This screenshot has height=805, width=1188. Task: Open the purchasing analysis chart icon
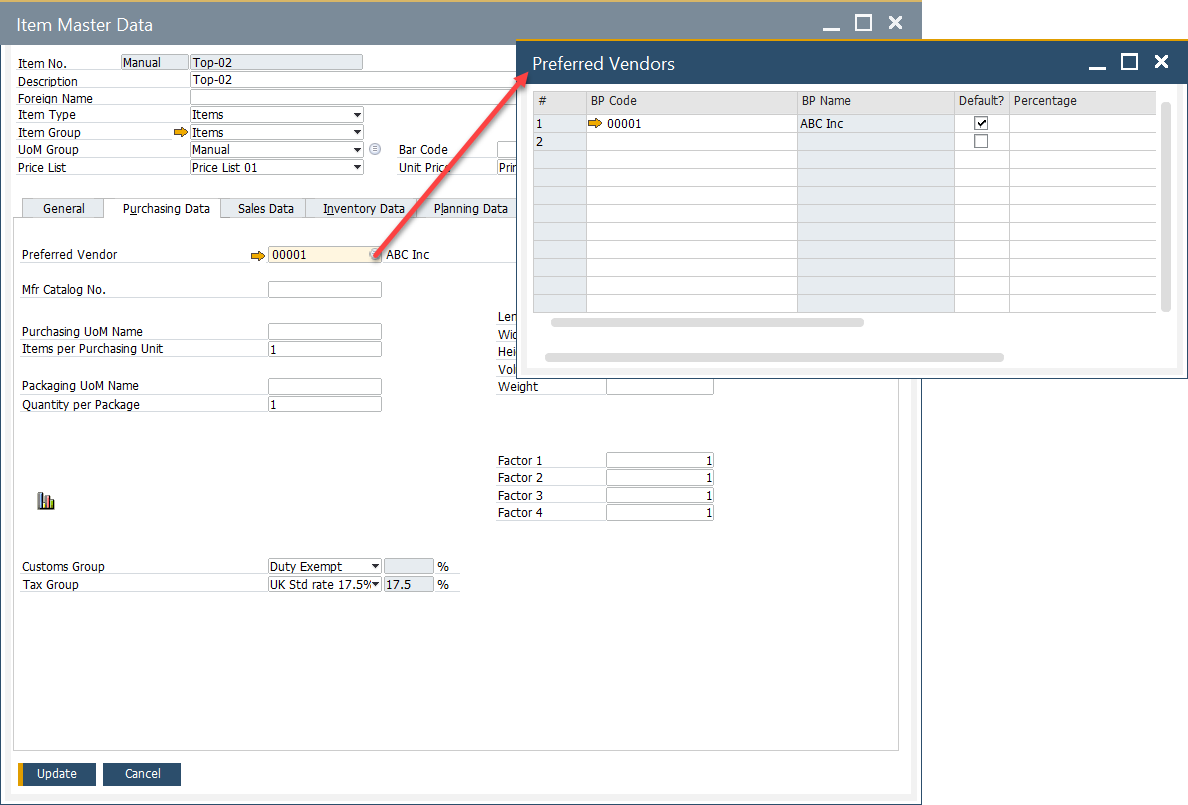[46, 501]
